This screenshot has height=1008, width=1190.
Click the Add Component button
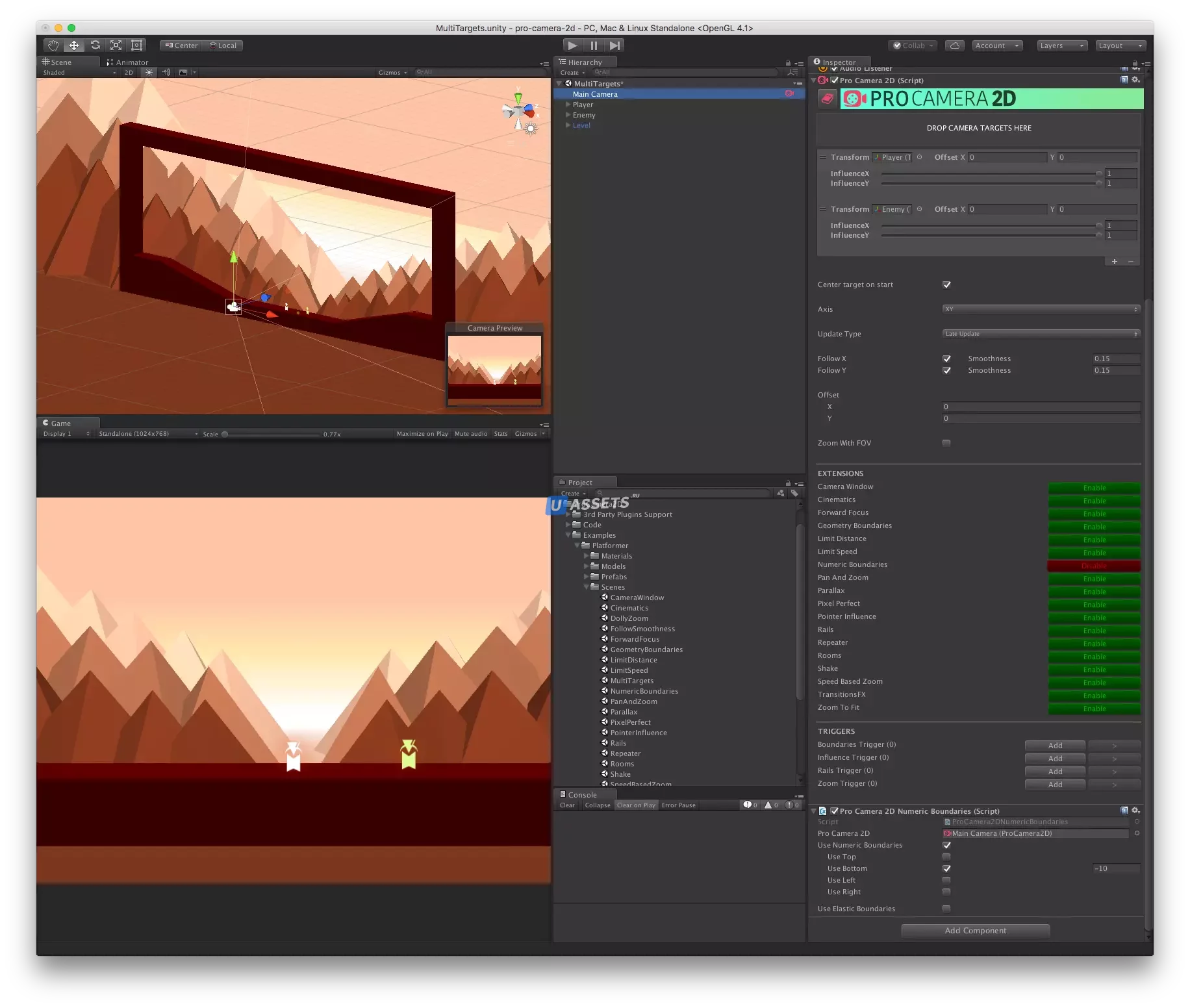[975, 931]
